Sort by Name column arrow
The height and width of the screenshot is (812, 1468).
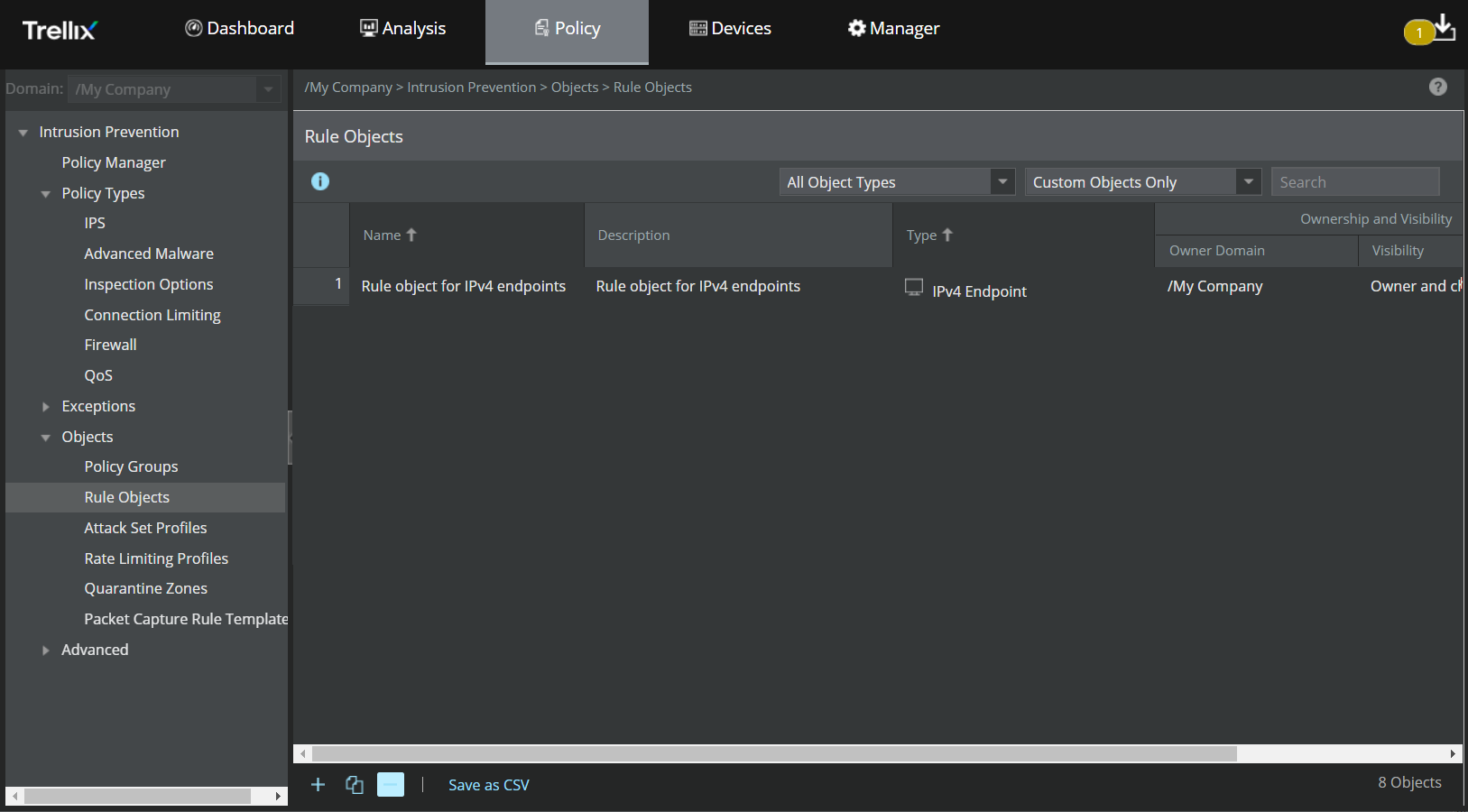click(x=411, y=235)
